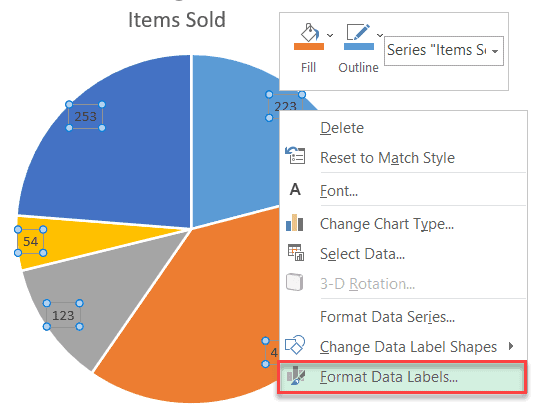Viewport: 537px width, 416px height.
Task: Click the Format Data Labels icon
Action: pyautogui.click(x=296, y=376)
